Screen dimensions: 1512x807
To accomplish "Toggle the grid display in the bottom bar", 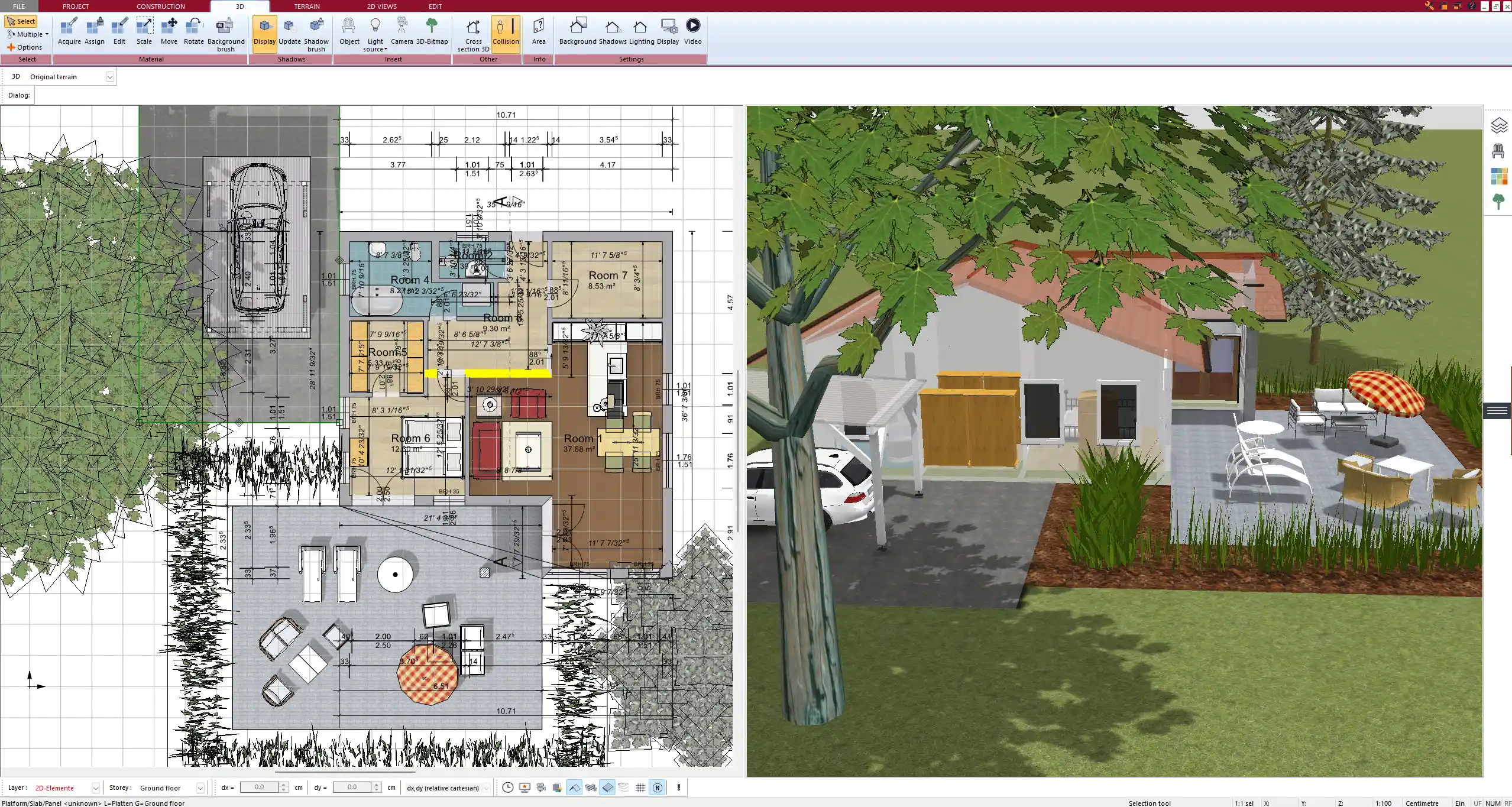I will 640,787.
